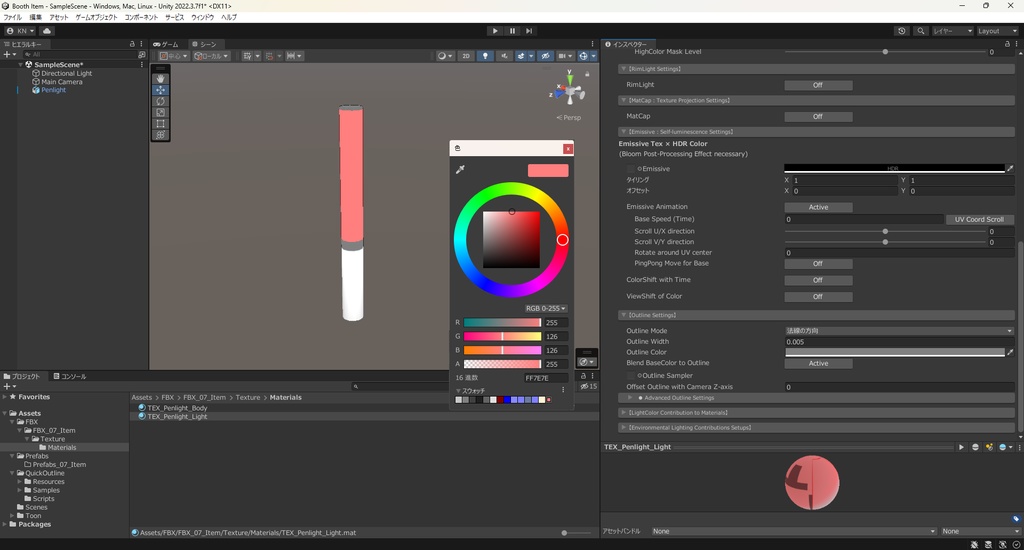Open the Undo History icon

click(x=902, y=31)
